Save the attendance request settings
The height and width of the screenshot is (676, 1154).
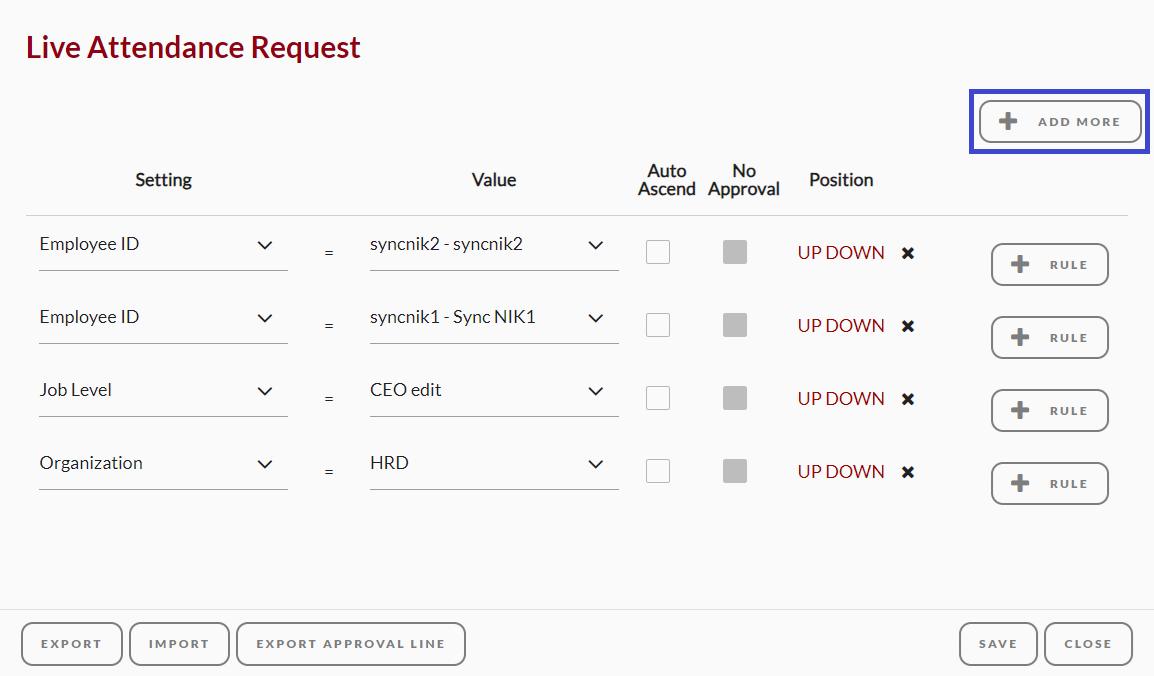pos(998,644)
